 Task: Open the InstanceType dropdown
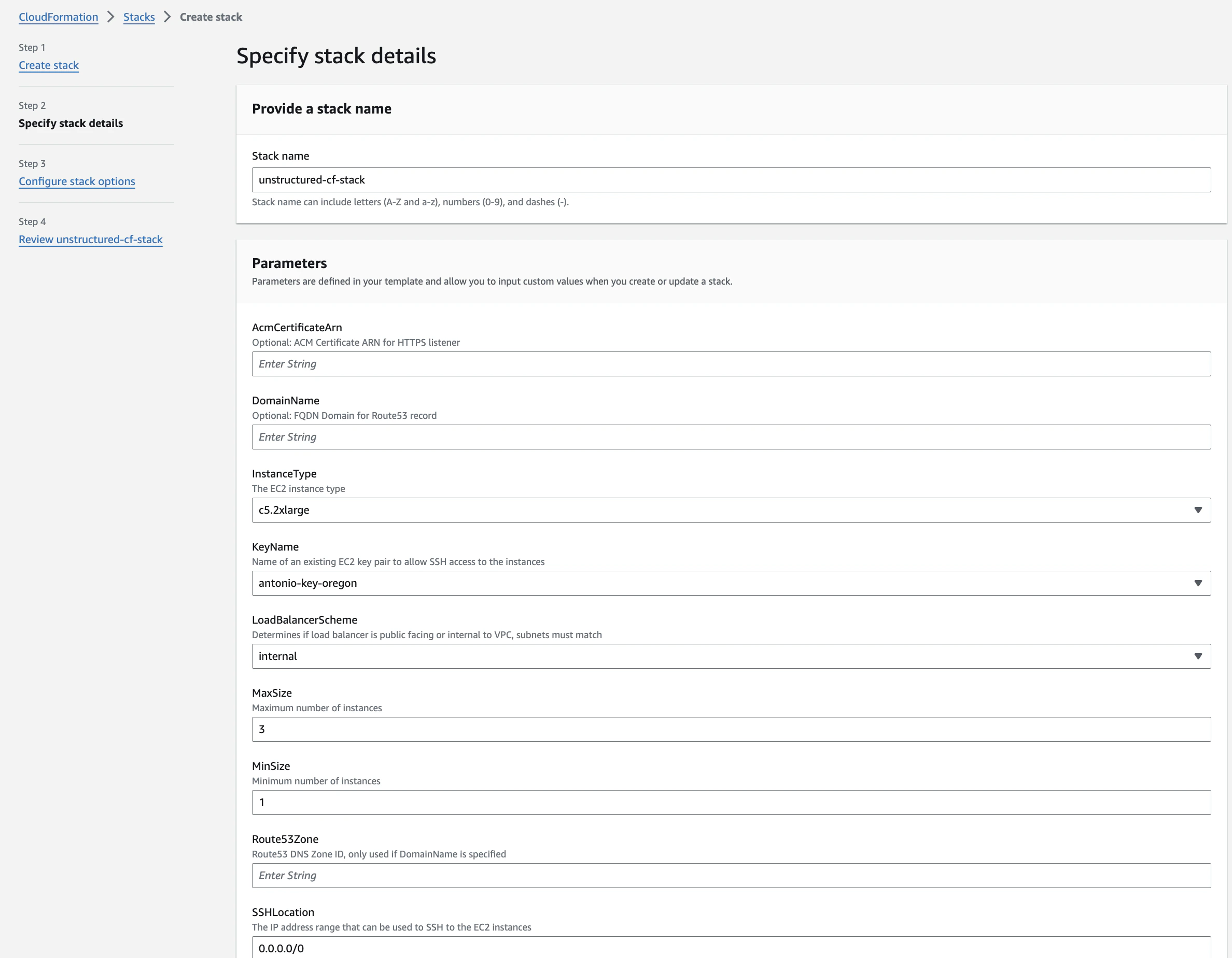pos(731,510)
